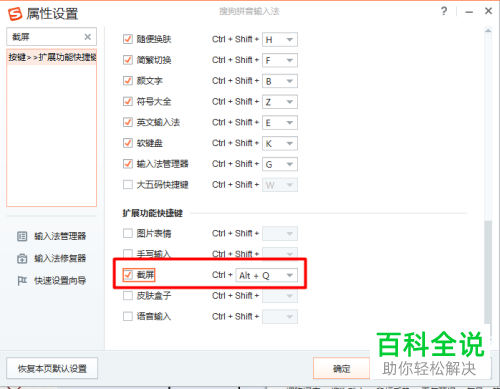
Task: Open the 图片表情 key dropdown
Action: click(x=280, y=234)
